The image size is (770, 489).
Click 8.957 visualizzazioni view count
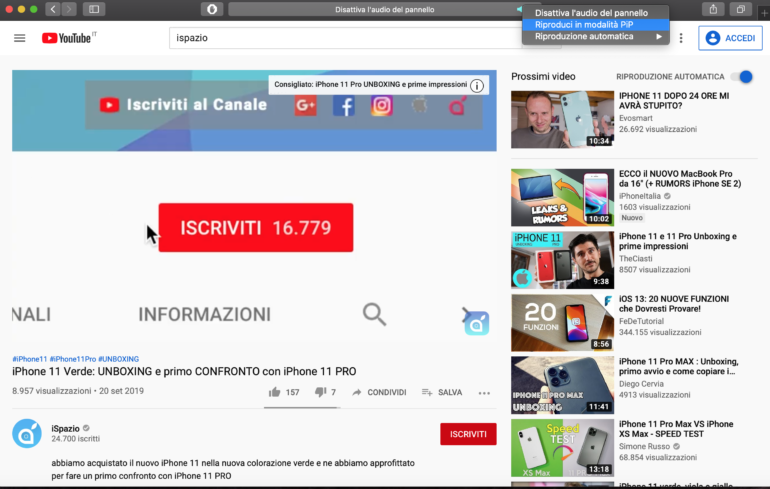tap(52, 391)
